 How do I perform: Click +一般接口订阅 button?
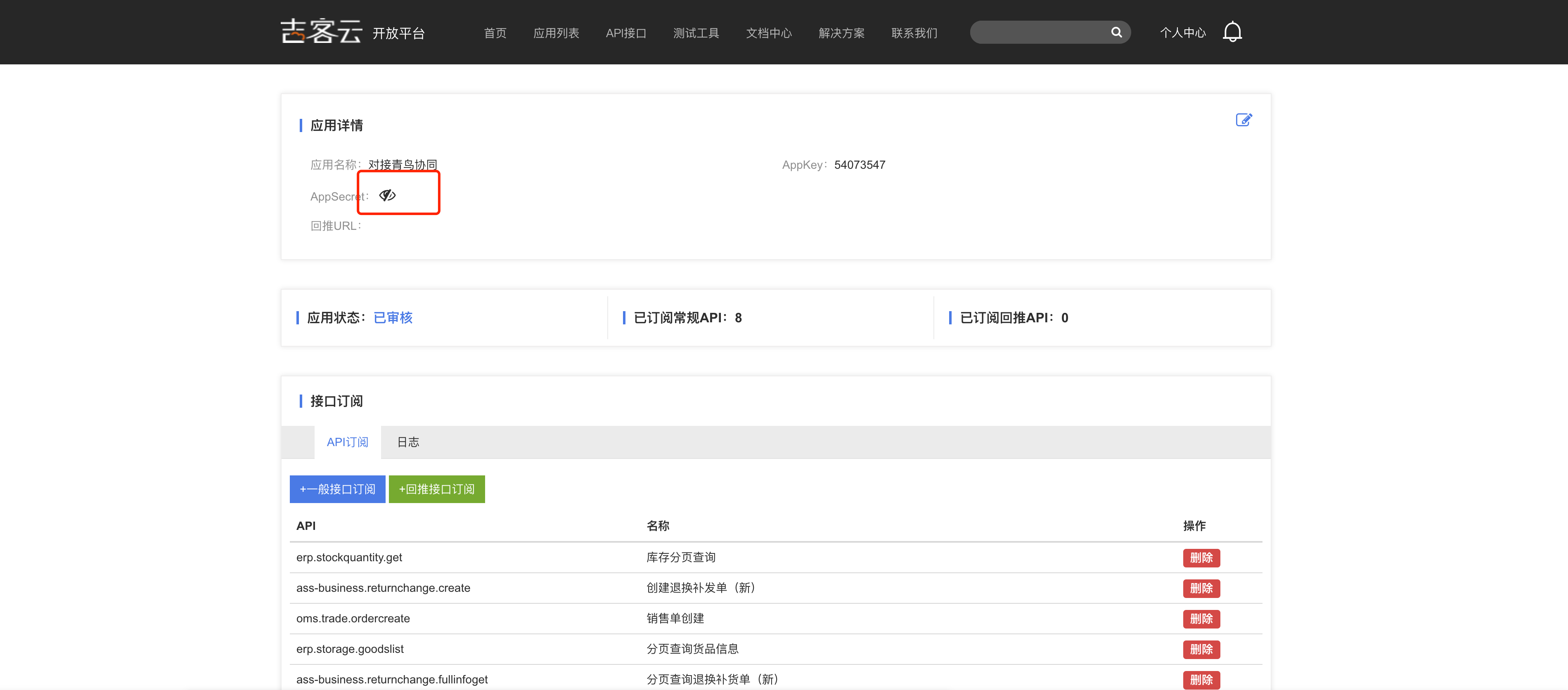click(337, 489)
